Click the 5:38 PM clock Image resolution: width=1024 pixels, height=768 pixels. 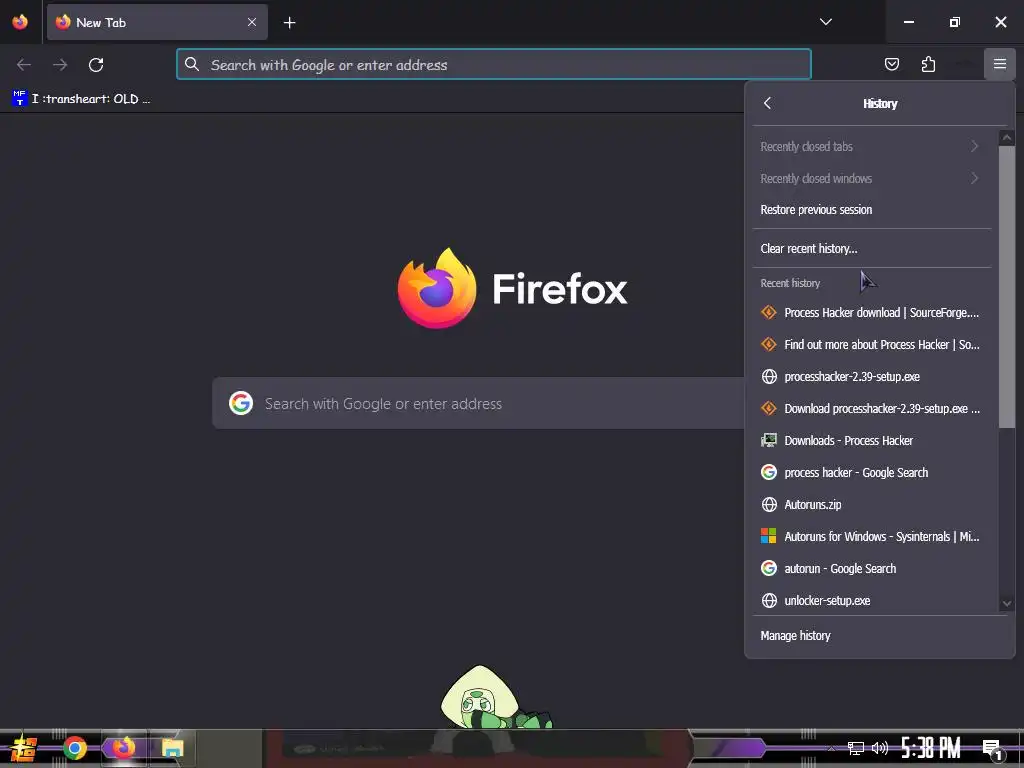tap(931, 748)
